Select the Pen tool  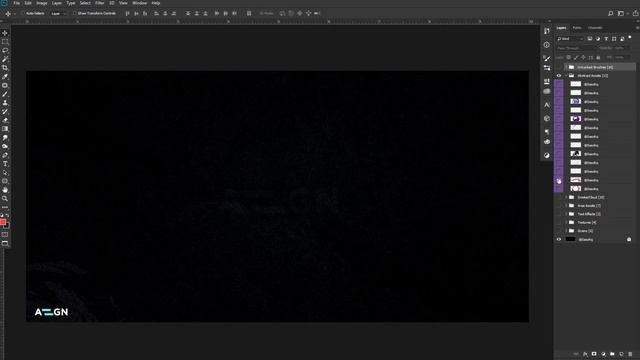[x=5, y=155]
